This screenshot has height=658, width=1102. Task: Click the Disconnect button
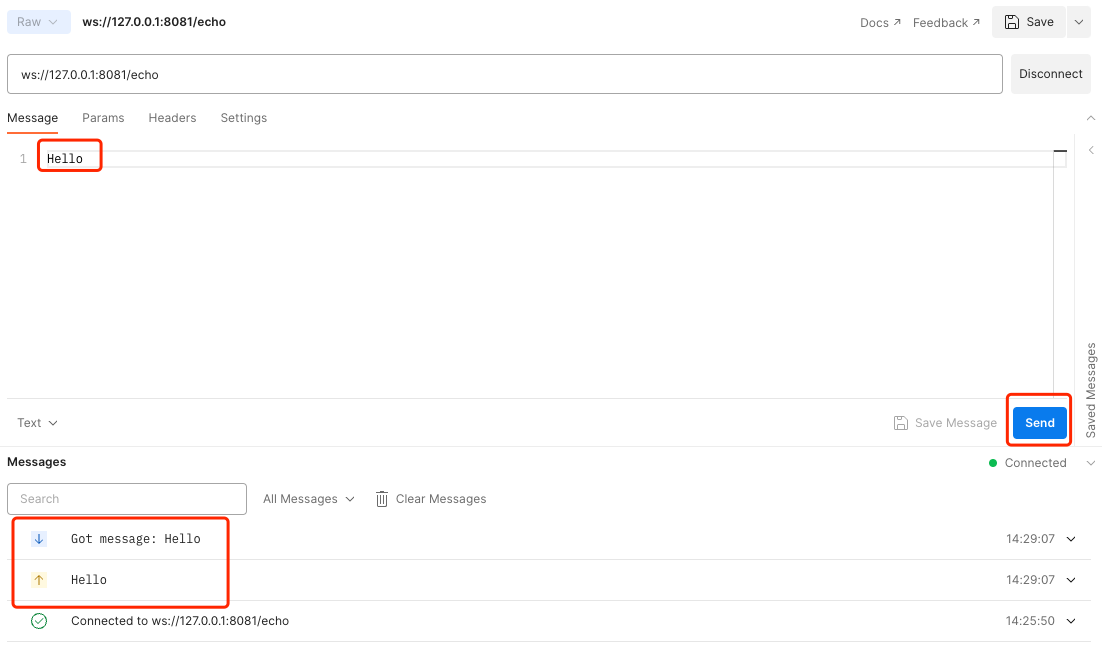pyautogui.click(x=1050, y=73)
